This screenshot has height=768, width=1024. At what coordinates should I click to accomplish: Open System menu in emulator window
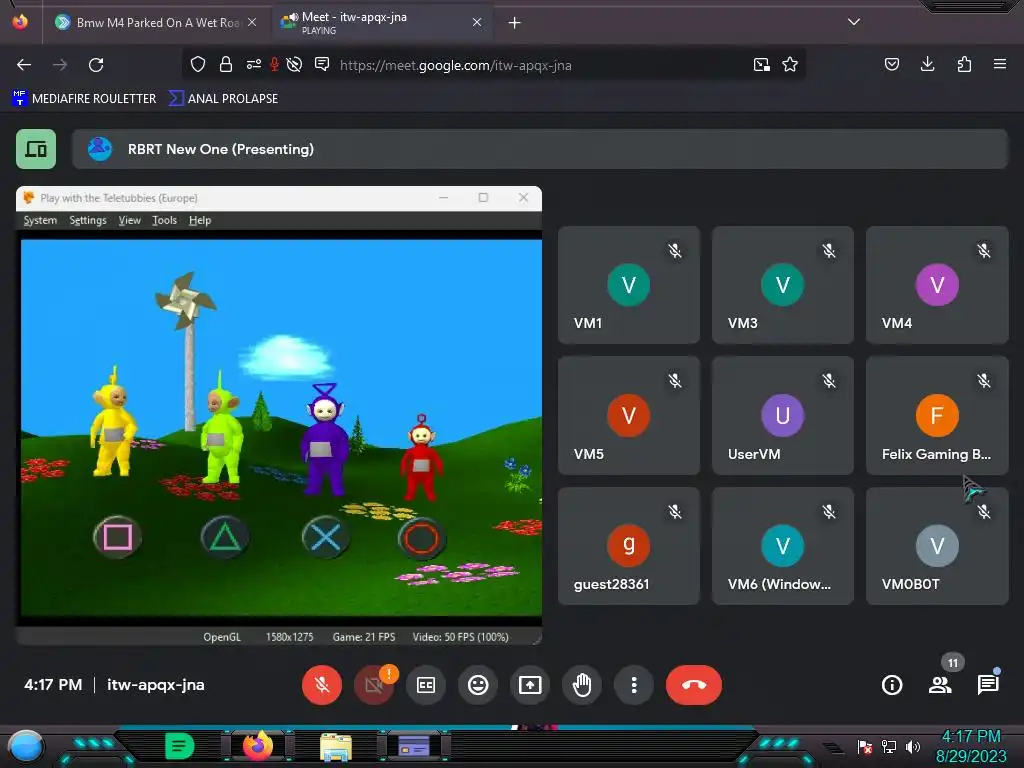coord(40,221)
